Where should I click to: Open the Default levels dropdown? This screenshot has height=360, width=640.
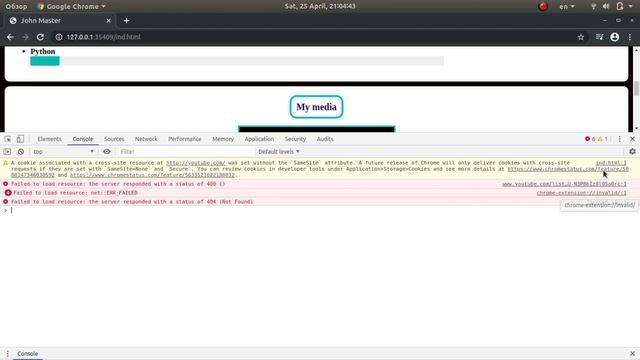[x=279, y=151]
